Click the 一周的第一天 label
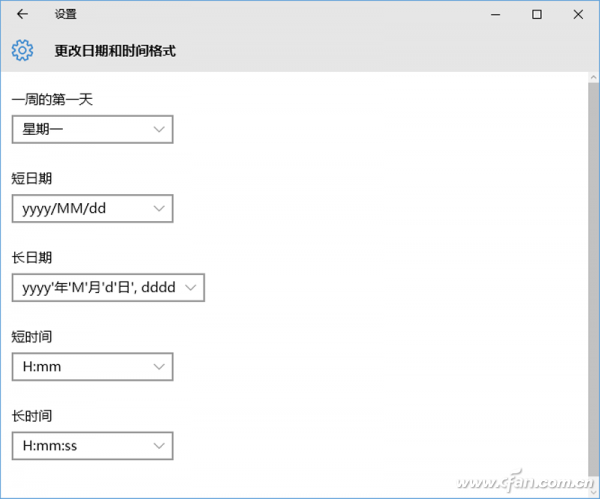The image size is (600, 499). (52, 99)
